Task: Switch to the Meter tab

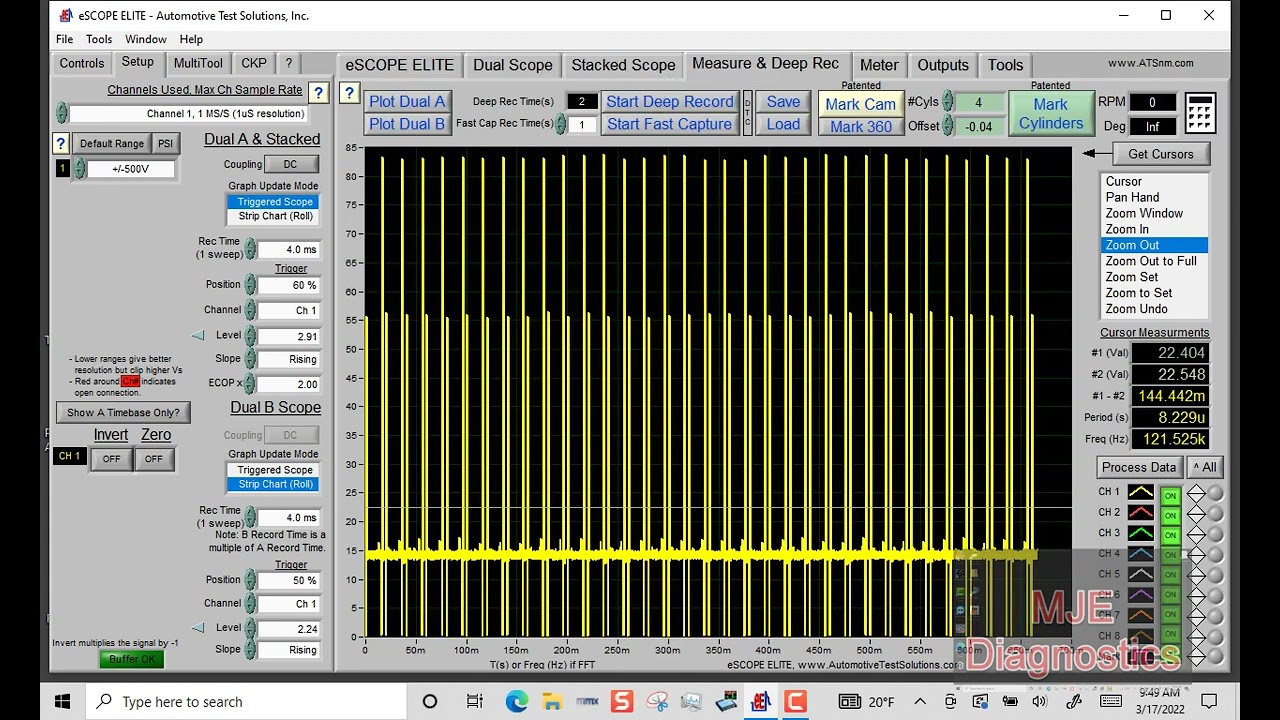Action: tap(879, 65)
